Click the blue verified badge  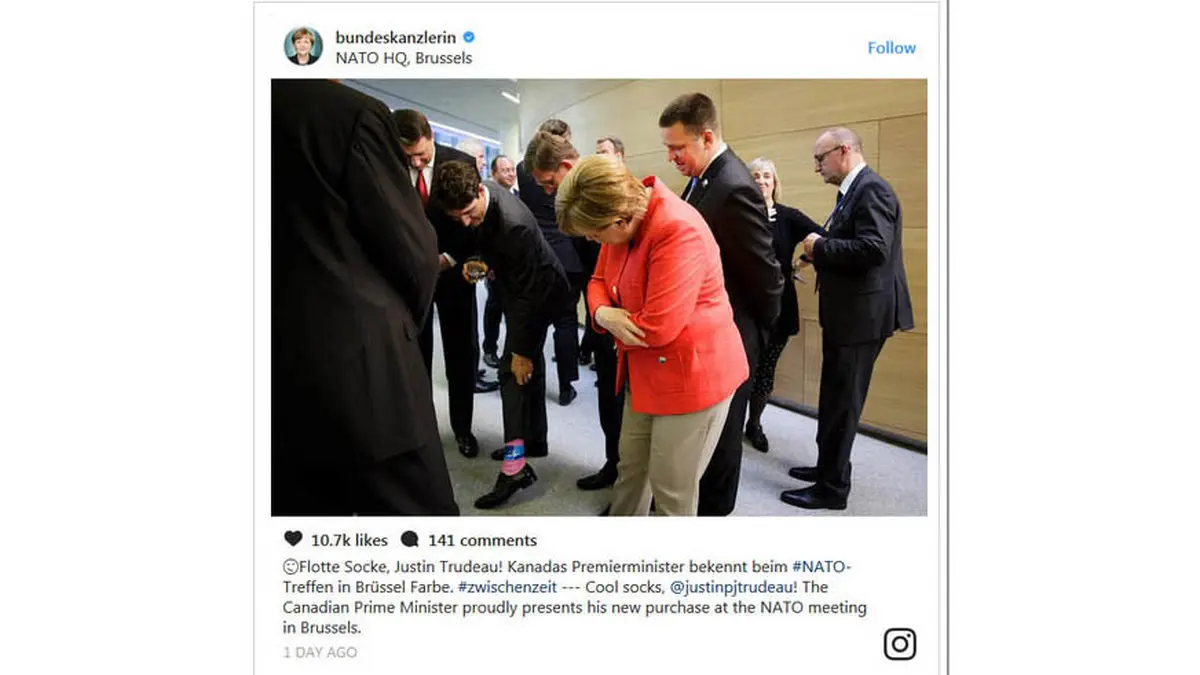tap(468, 37)
